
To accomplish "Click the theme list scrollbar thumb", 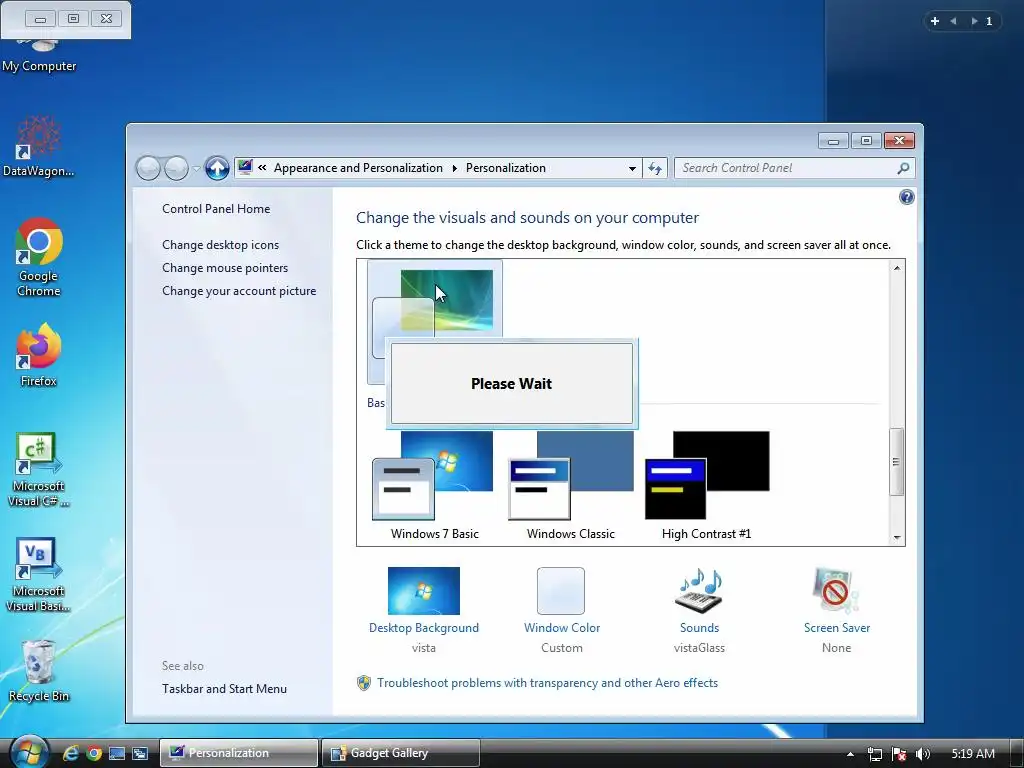I will coord(897,462).
